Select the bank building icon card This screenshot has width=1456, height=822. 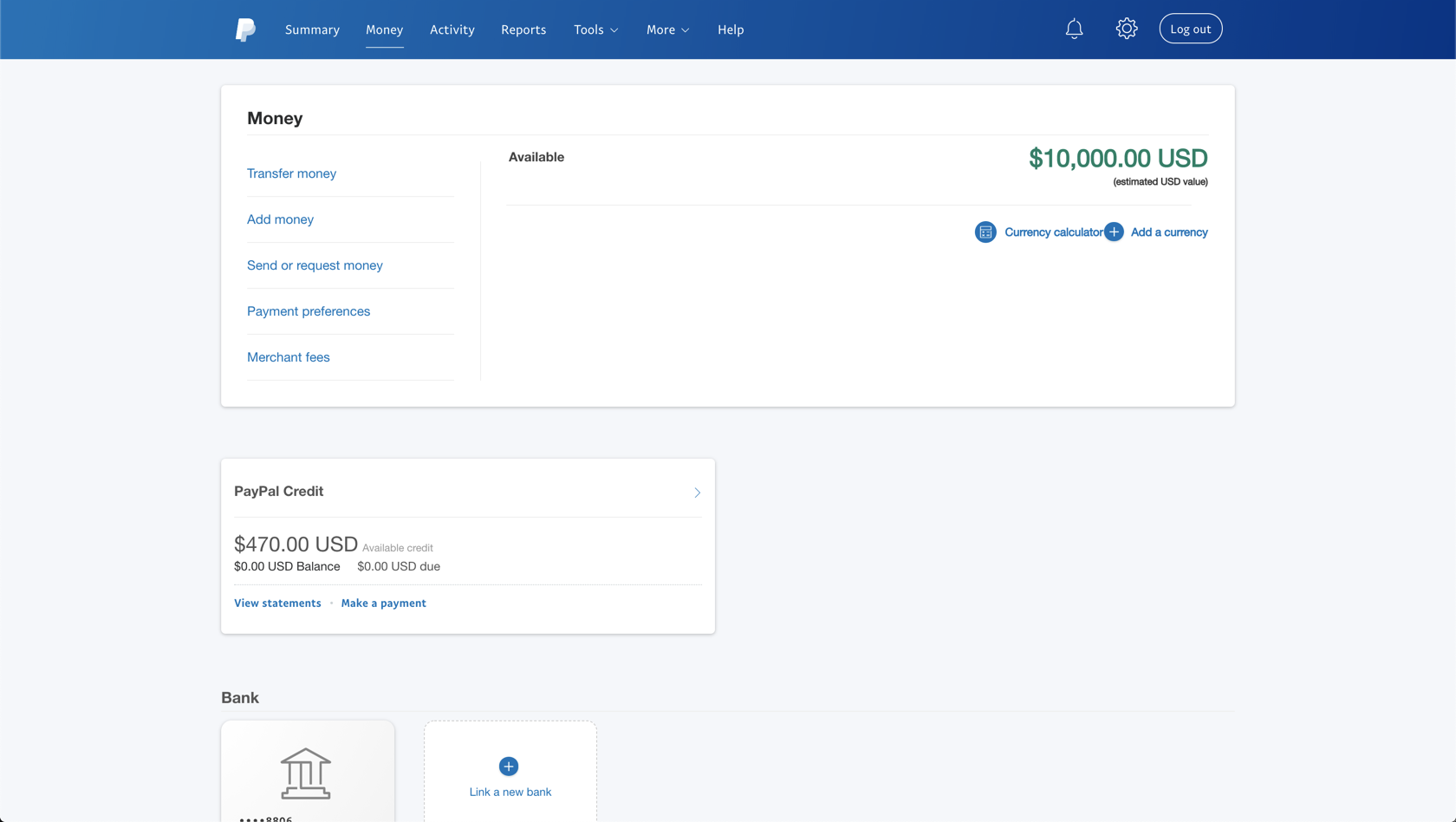point(308,772)
